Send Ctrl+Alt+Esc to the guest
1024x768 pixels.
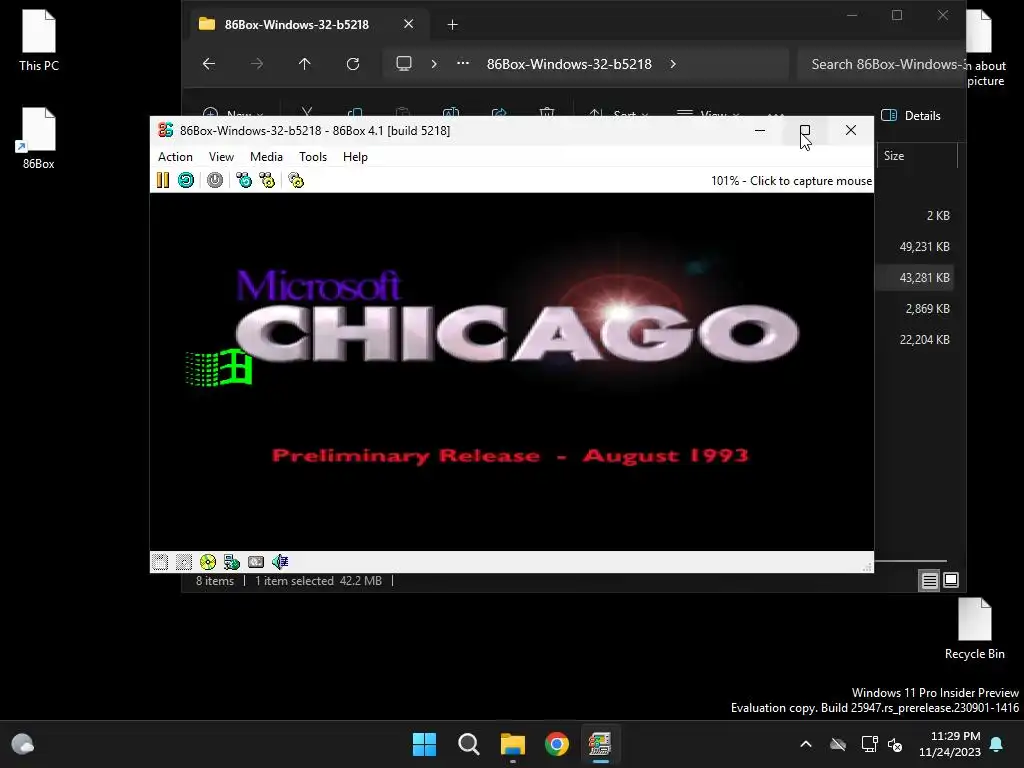click(267, 180)
